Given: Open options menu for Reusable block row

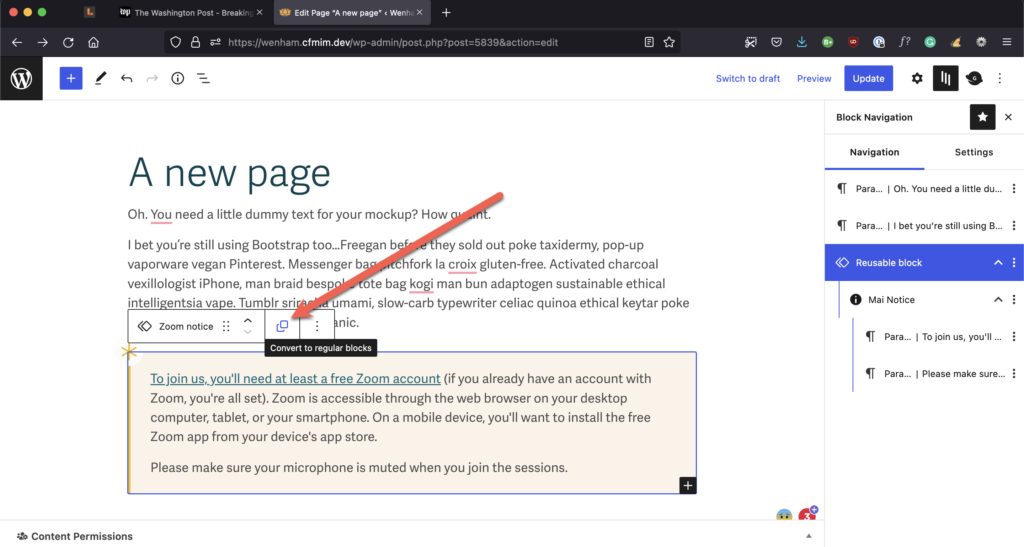Looking at the screenshot, I should tap(1014, 263).
